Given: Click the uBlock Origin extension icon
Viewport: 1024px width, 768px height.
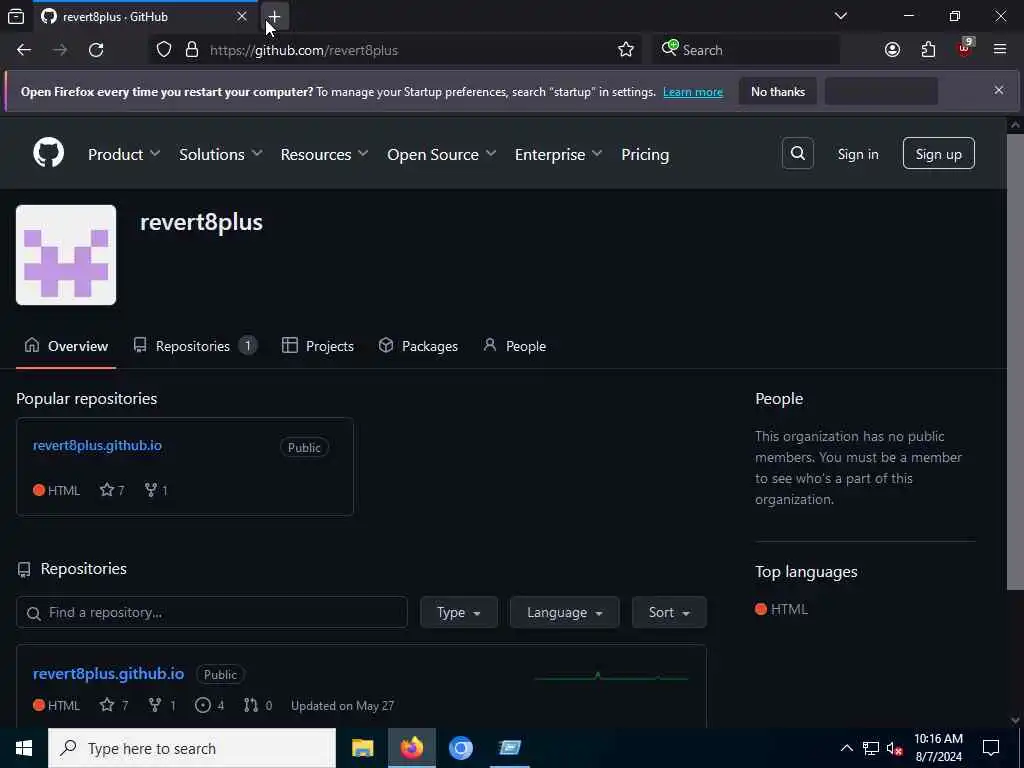Looking at the screenshot, I should pos(964,49).
